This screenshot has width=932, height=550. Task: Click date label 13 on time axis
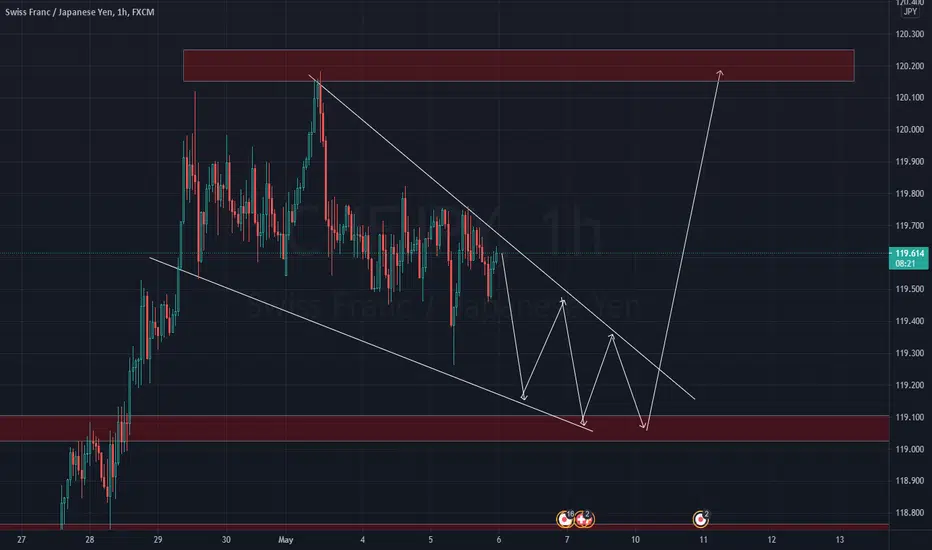point(840,540)
